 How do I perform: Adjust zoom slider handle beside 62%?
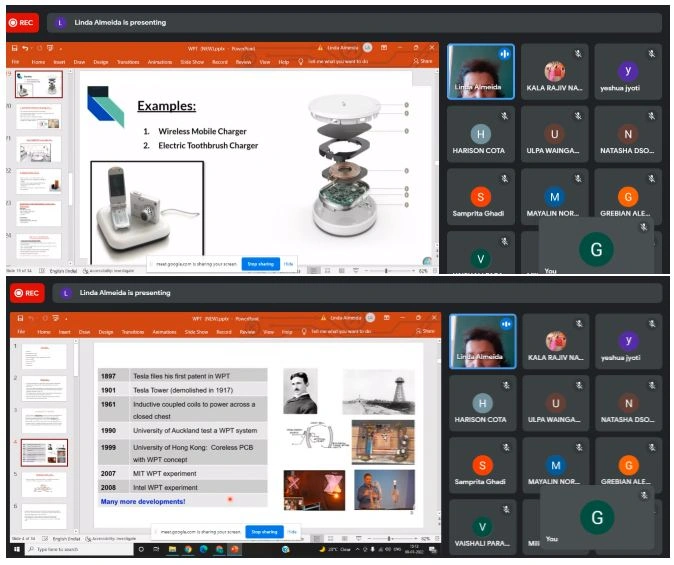tap(386, 271)
